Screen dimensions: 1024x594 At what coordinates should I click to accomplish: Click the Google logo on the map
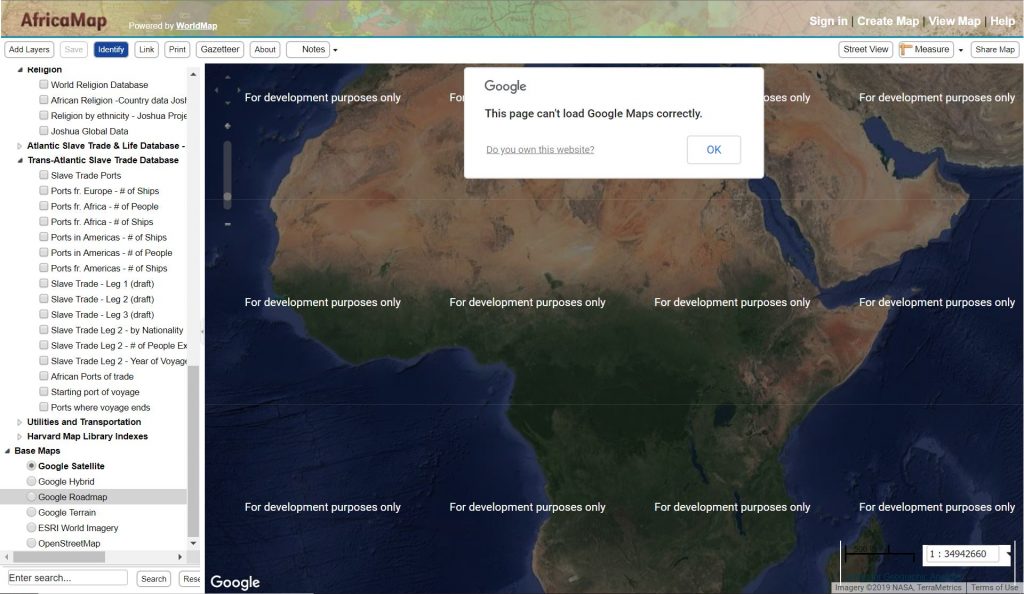pos(235,582)
